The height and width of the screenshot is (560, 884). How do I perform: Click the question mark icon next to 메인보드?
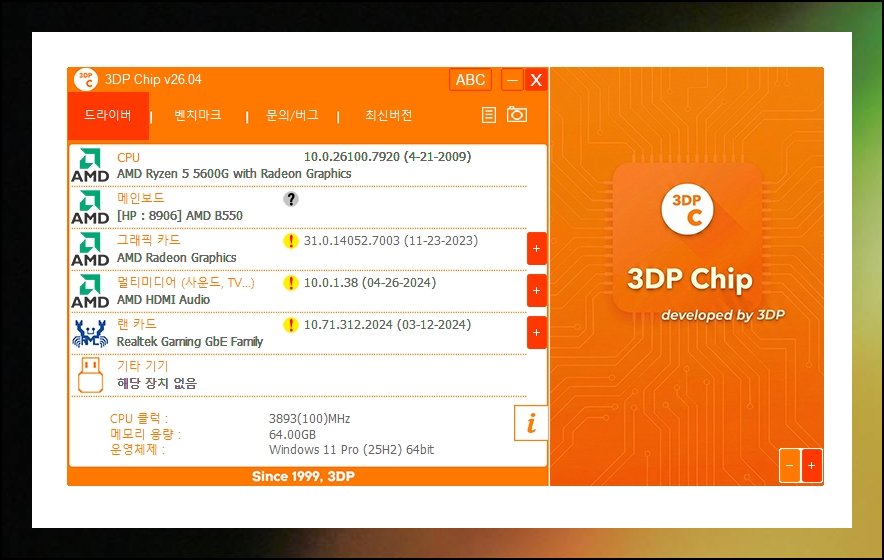tap(290, 199)
